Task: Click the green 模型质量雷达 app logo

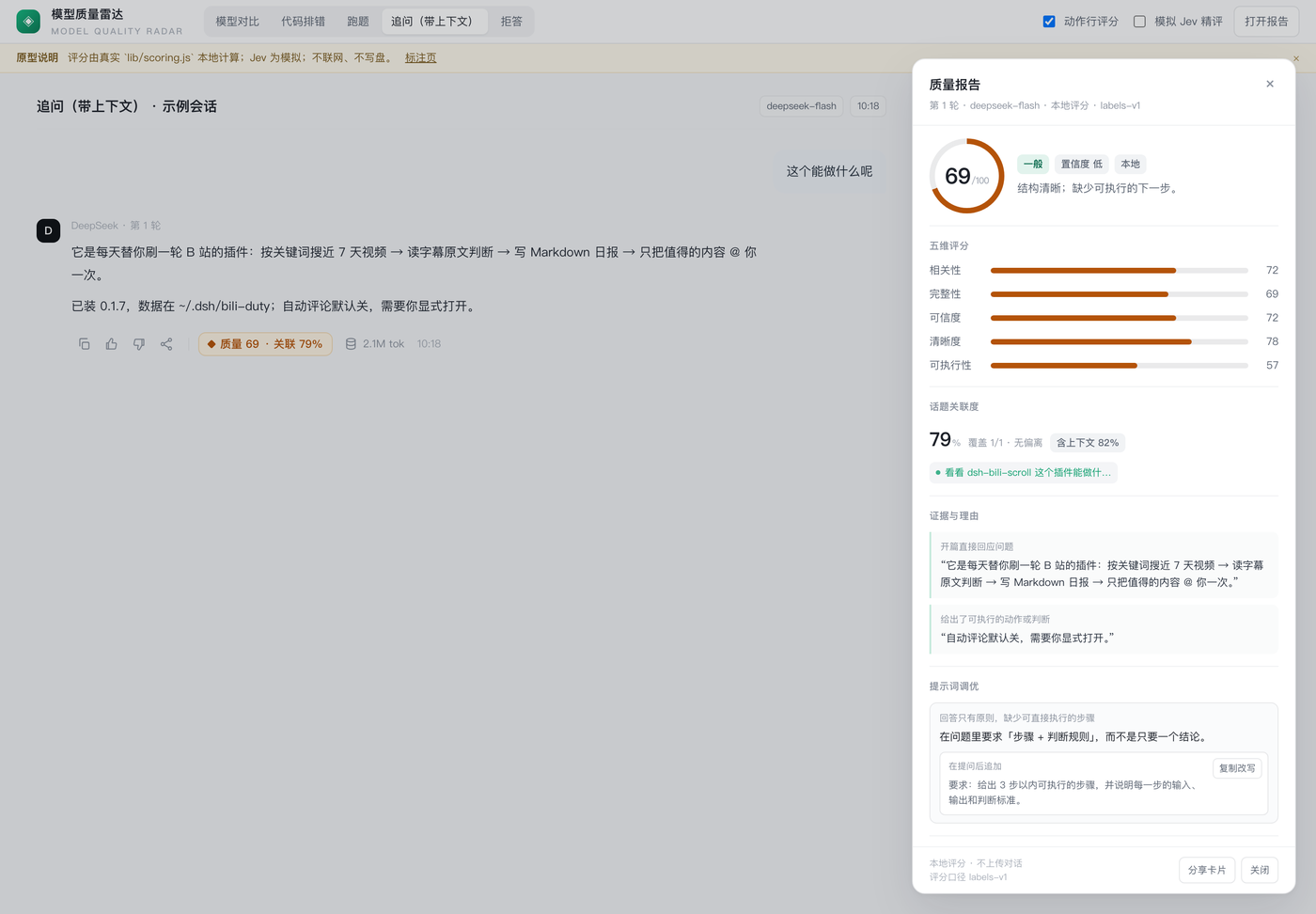Action: (x=28, y=21)
